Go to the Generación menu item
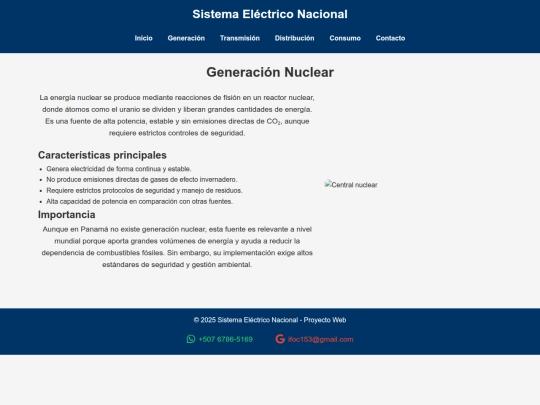The image size is (540, 405). pos(186,38)
